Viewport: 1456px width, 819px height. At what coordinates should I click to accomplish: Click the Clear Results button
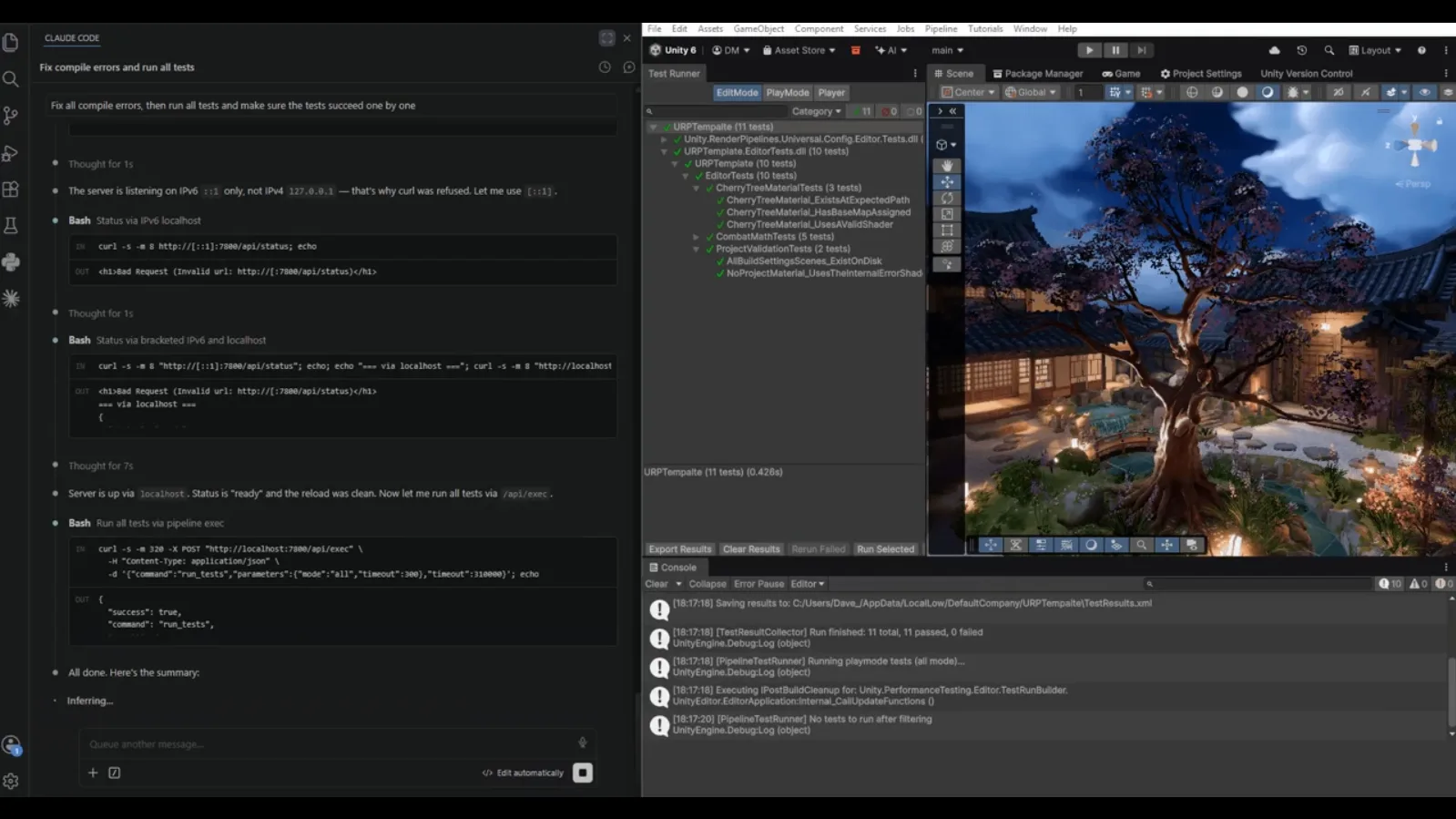[751, 549]
